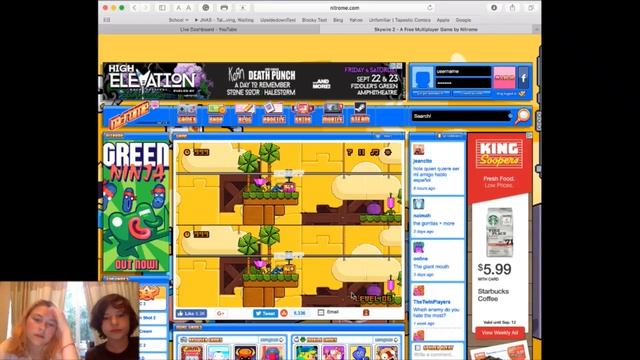Open the Blog section icon
This screenshot has height=360, width=640.
pyautogui.click(x=245, y=114)
